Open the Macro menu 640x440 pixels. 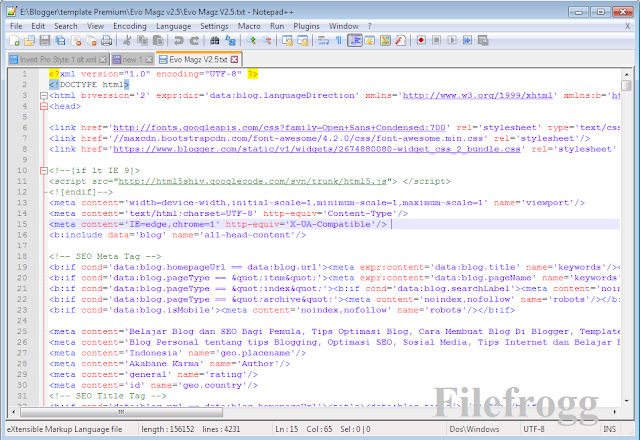[249, 26]
